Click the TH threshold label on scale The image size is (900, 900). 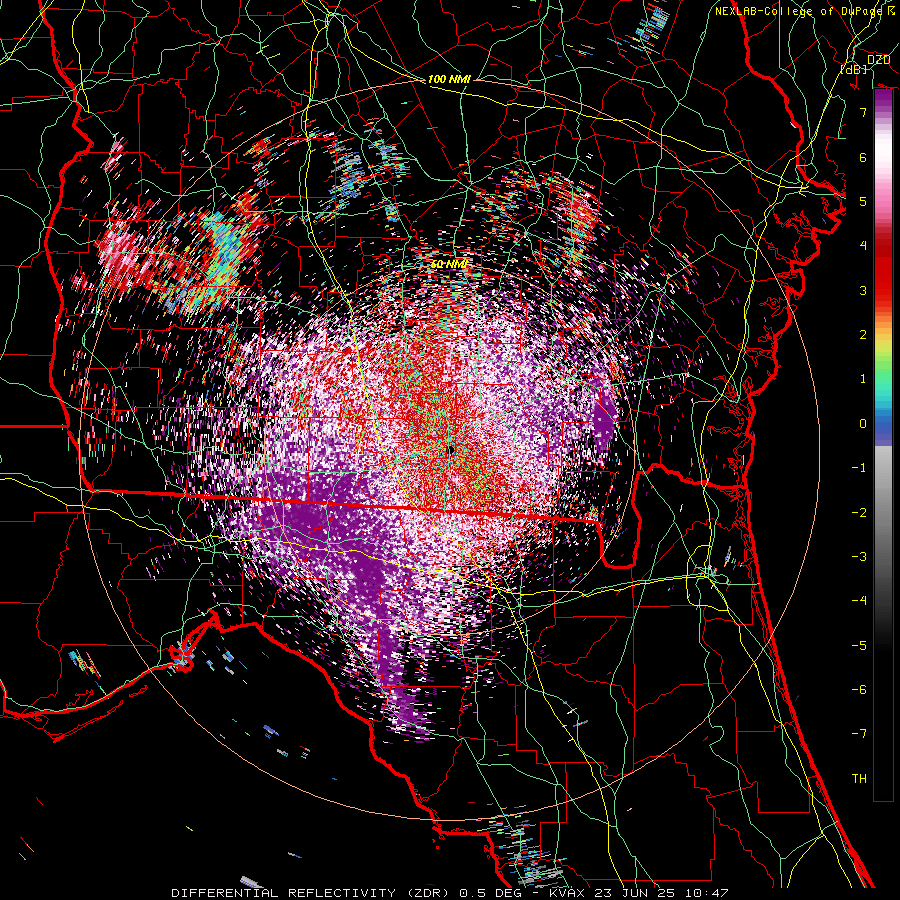click(859, 779)
